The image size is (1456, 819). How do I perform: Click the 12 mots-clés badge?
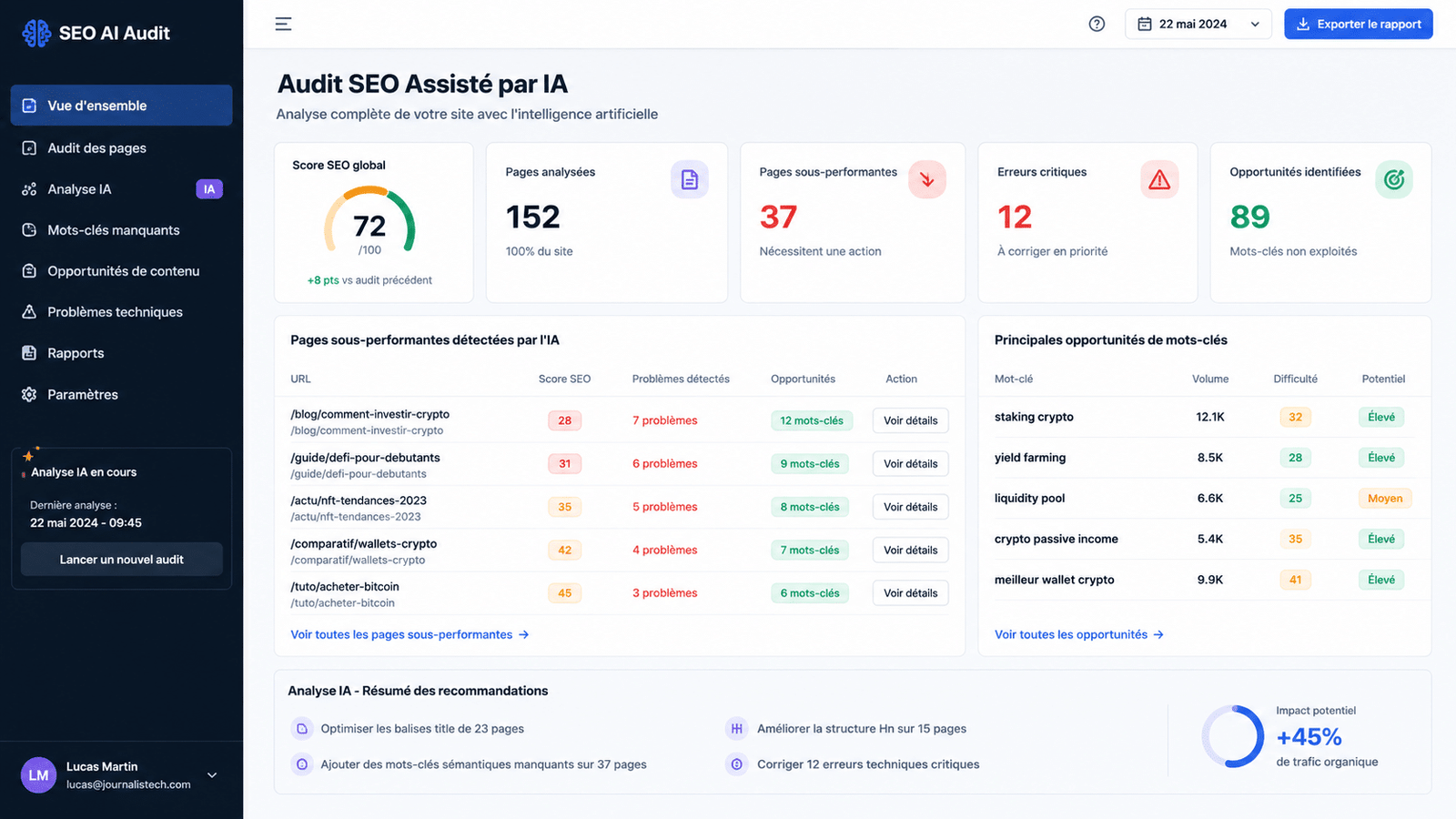coord(810,420)
